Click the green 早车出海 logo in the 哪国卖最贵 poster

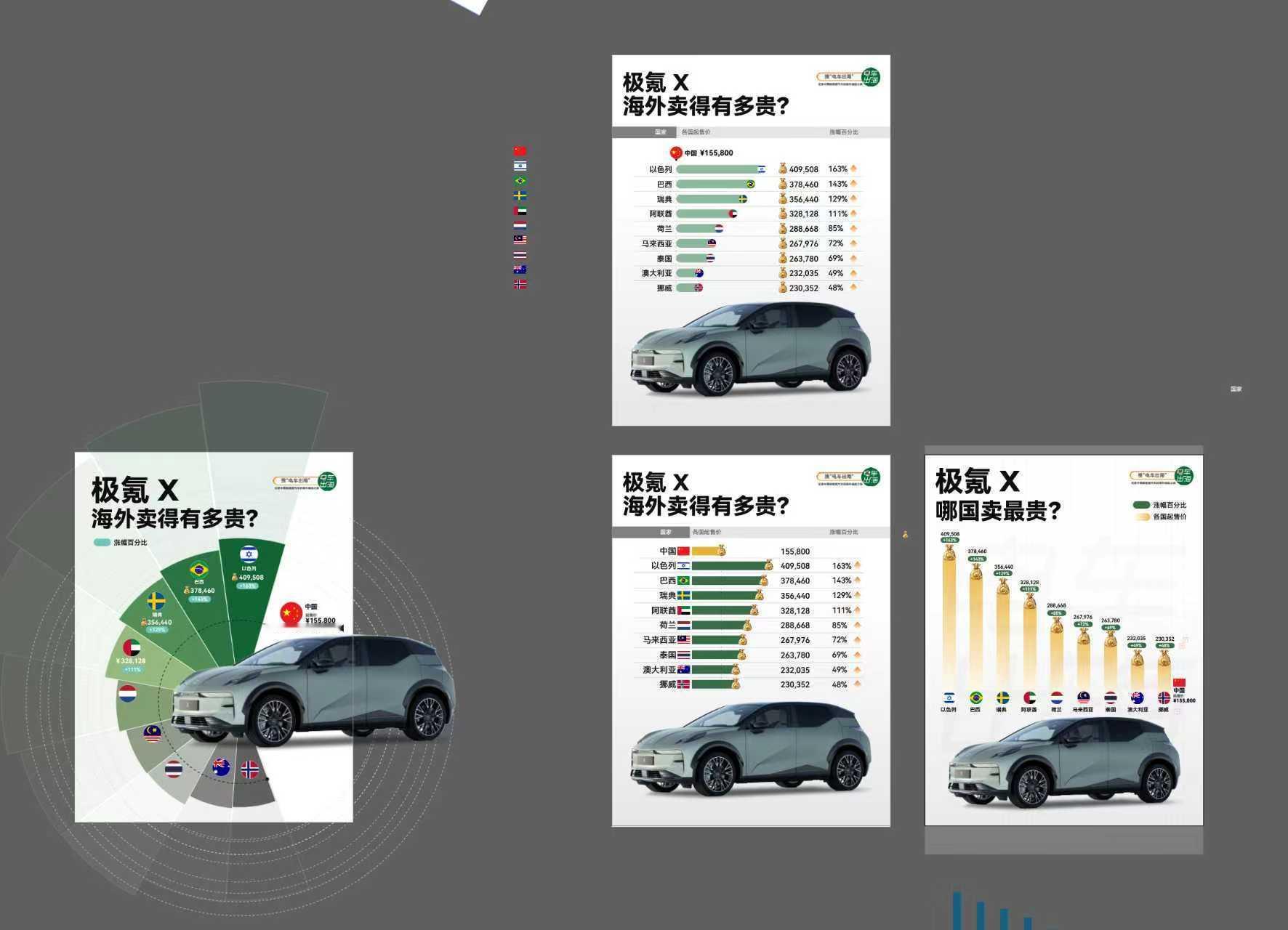(x=1184, y=476)
